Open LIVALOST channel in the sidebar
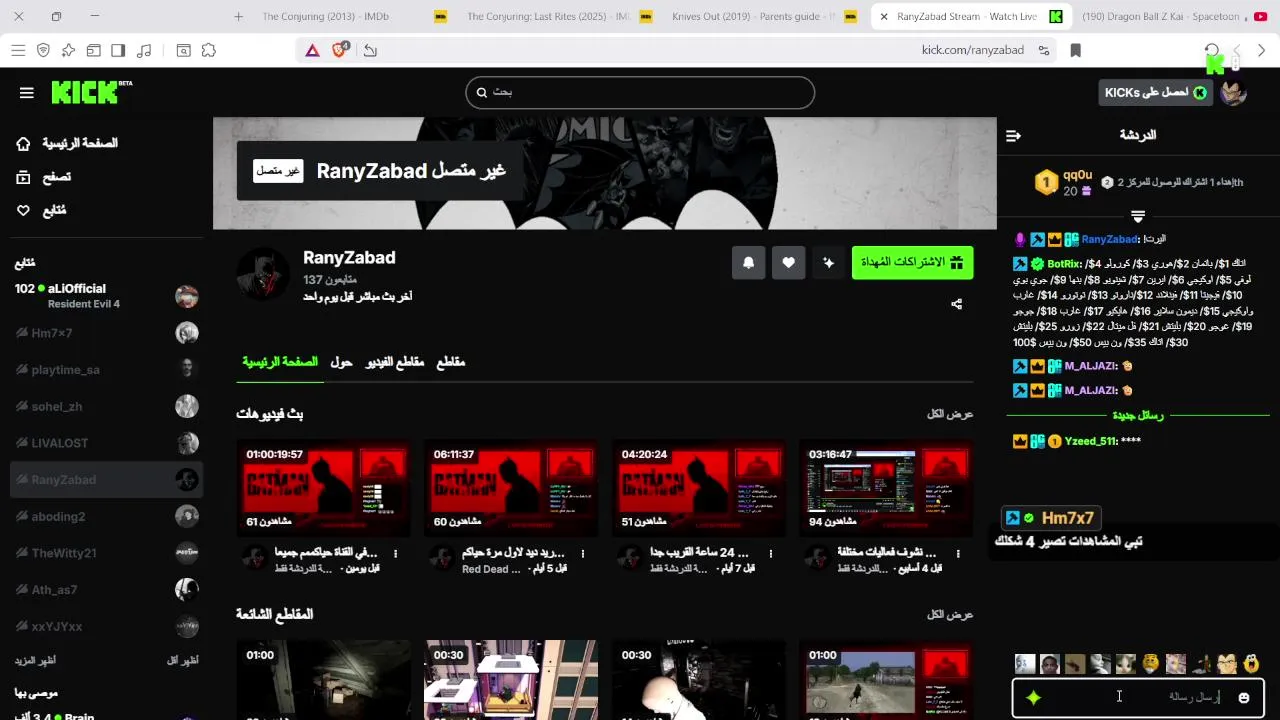Image resolution: width=1280 pixels, height=720 pixels. pyautogui.click(x=106, y=443)
